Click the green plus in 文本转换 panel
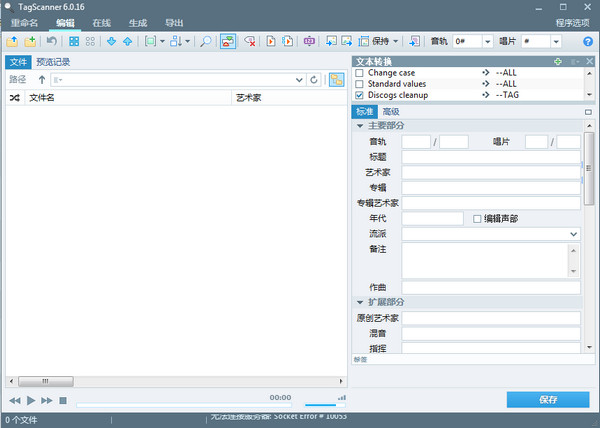 click(558, 62)
